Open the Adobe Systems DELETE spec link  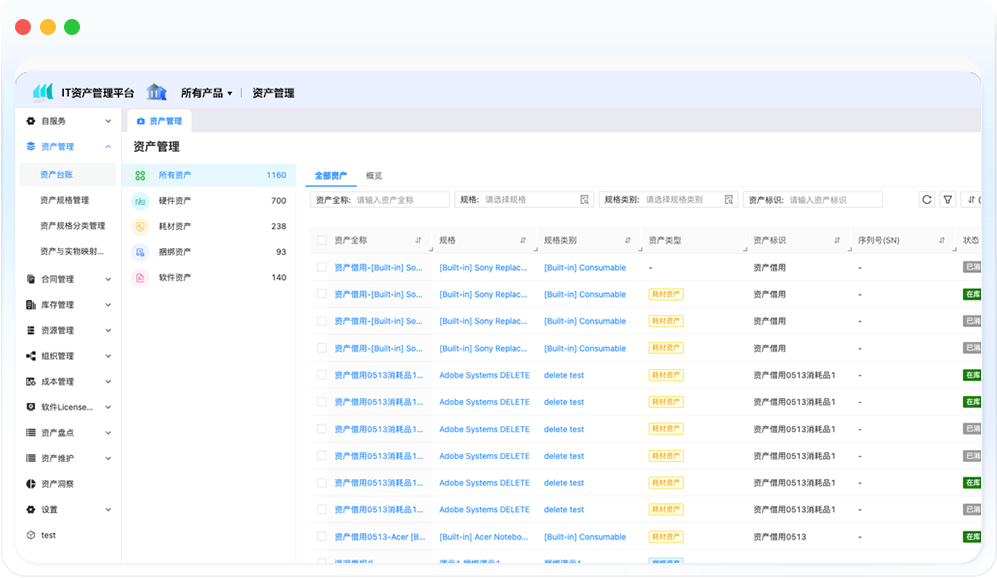484,376
